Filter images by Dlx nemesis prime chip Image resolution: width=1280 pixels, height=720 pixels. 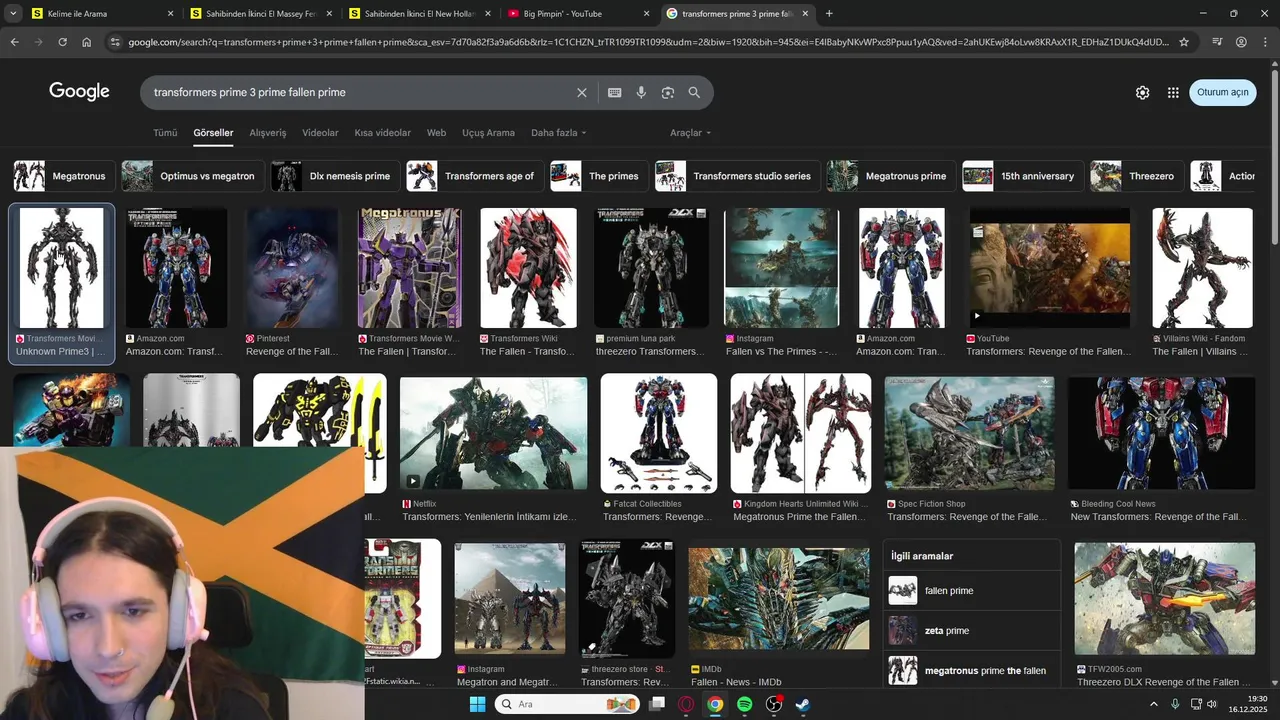coord(335,176)
